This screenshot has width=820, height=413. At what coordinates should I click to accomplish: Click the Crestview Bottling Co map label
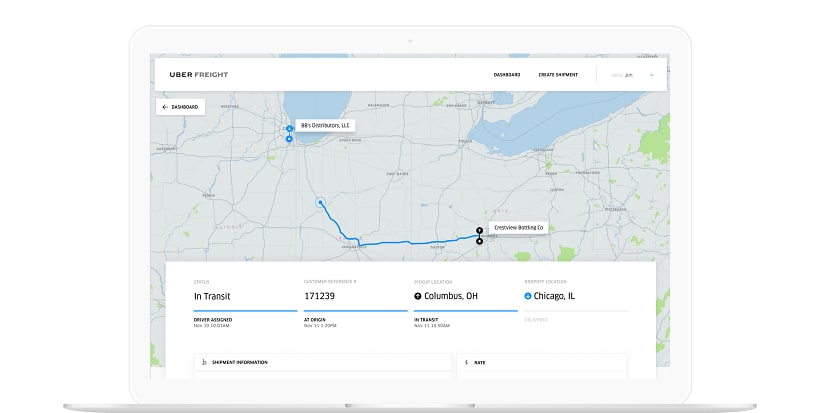518,228
